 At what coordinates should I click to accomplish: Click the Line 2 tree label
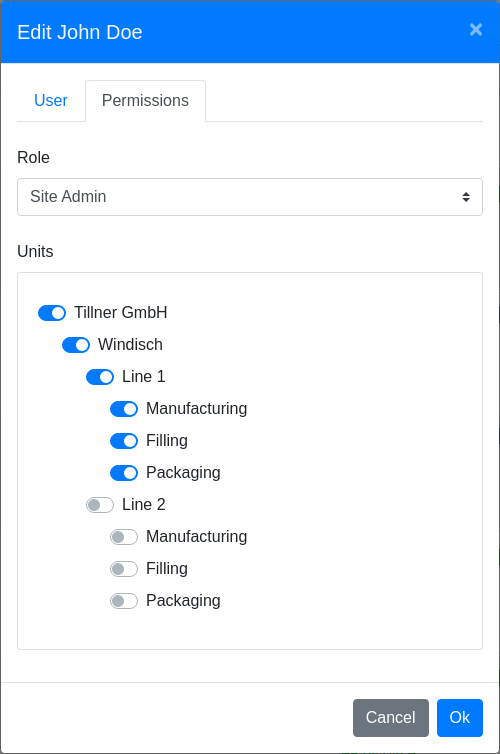(x=144, y=504)
